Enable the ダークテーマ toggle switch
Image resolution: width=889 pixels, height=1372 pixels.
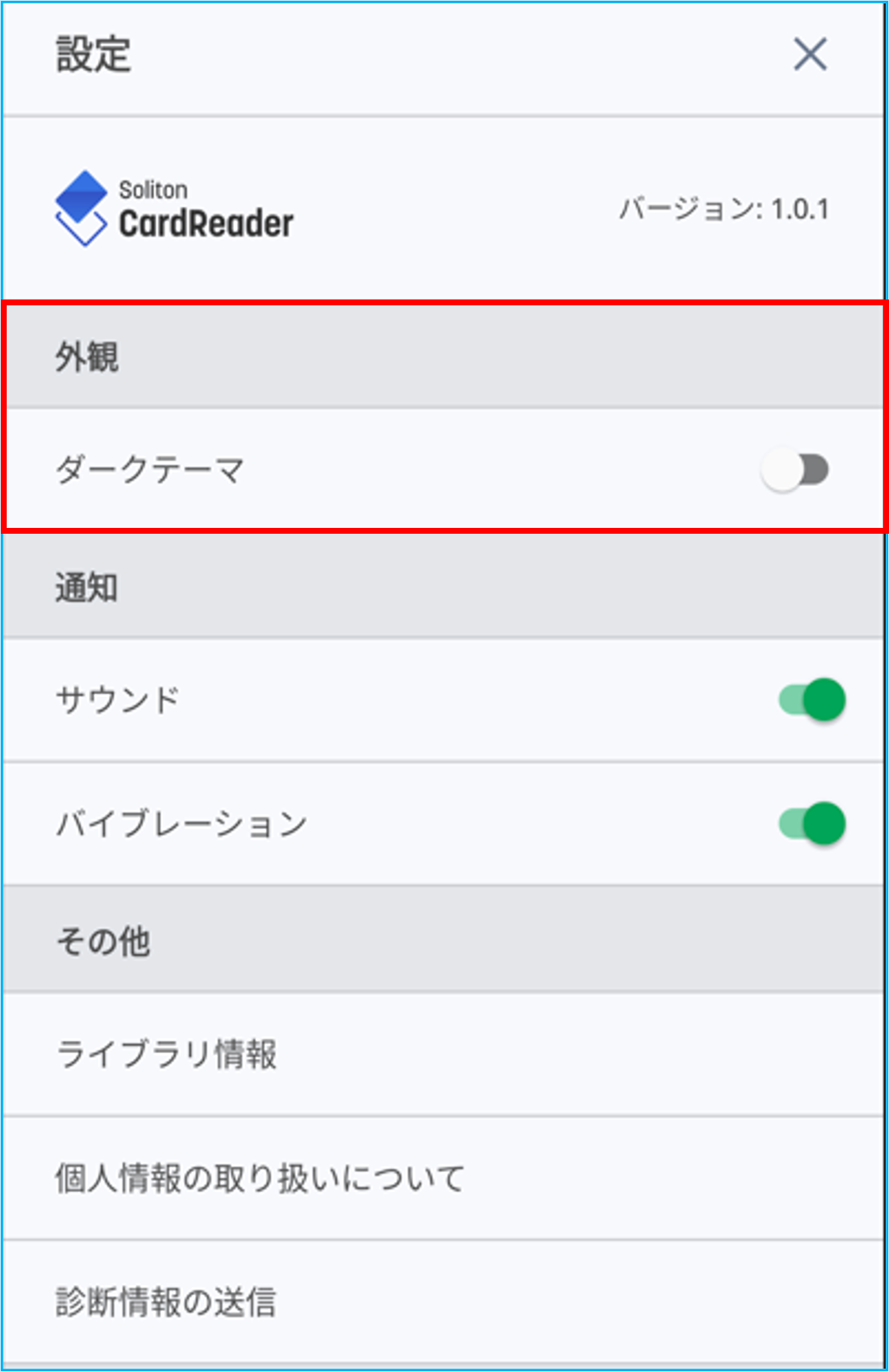[x=794, y=470]
